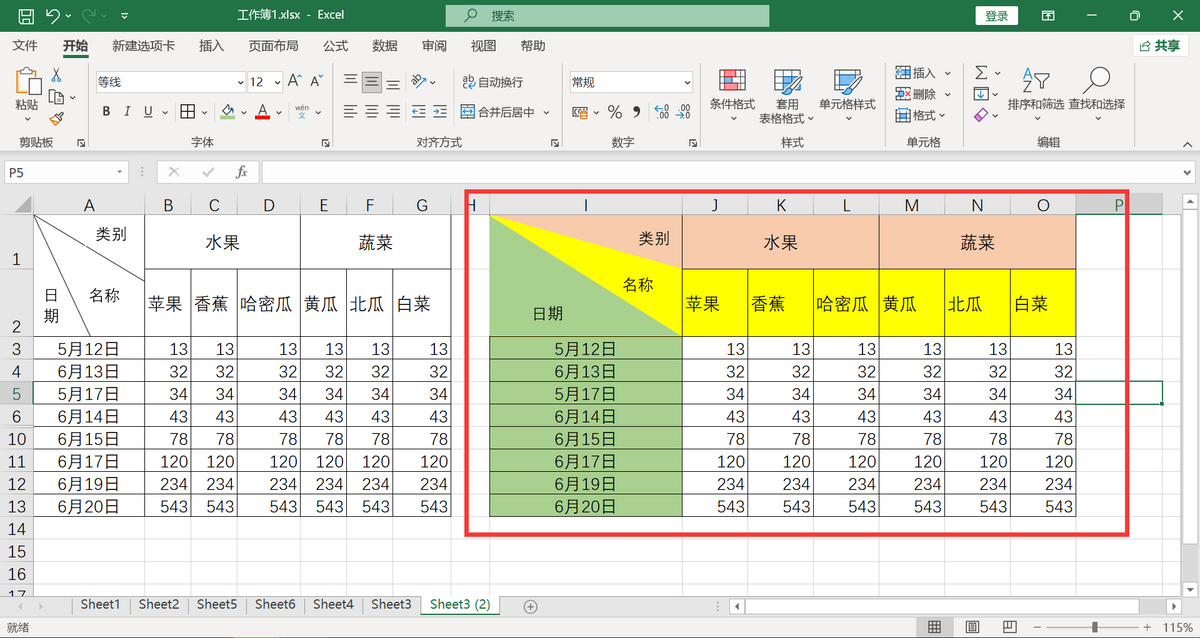Open the 文件 File tab

coord(25,46)
